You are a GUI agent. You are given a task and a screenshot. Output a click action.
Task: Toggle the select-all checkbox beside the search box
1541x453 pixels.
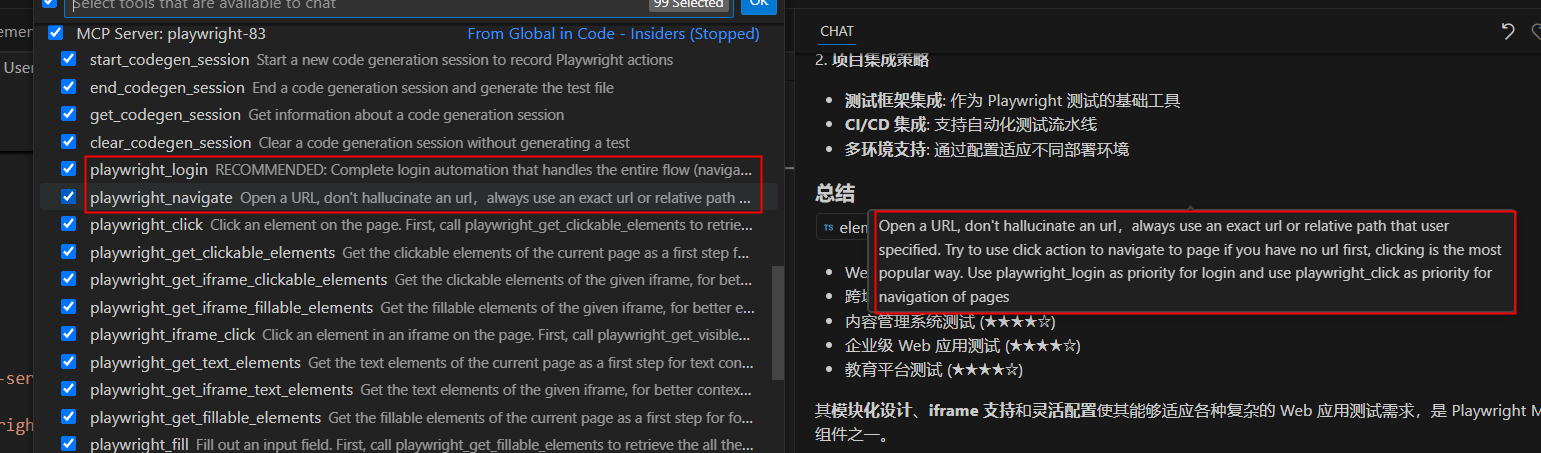50,4
